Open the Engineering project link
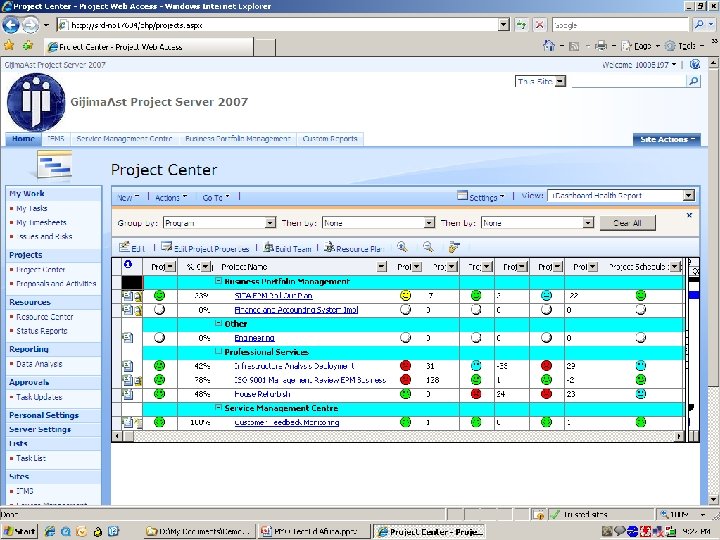This screenshot has width=720, height=540. point(254,338)
